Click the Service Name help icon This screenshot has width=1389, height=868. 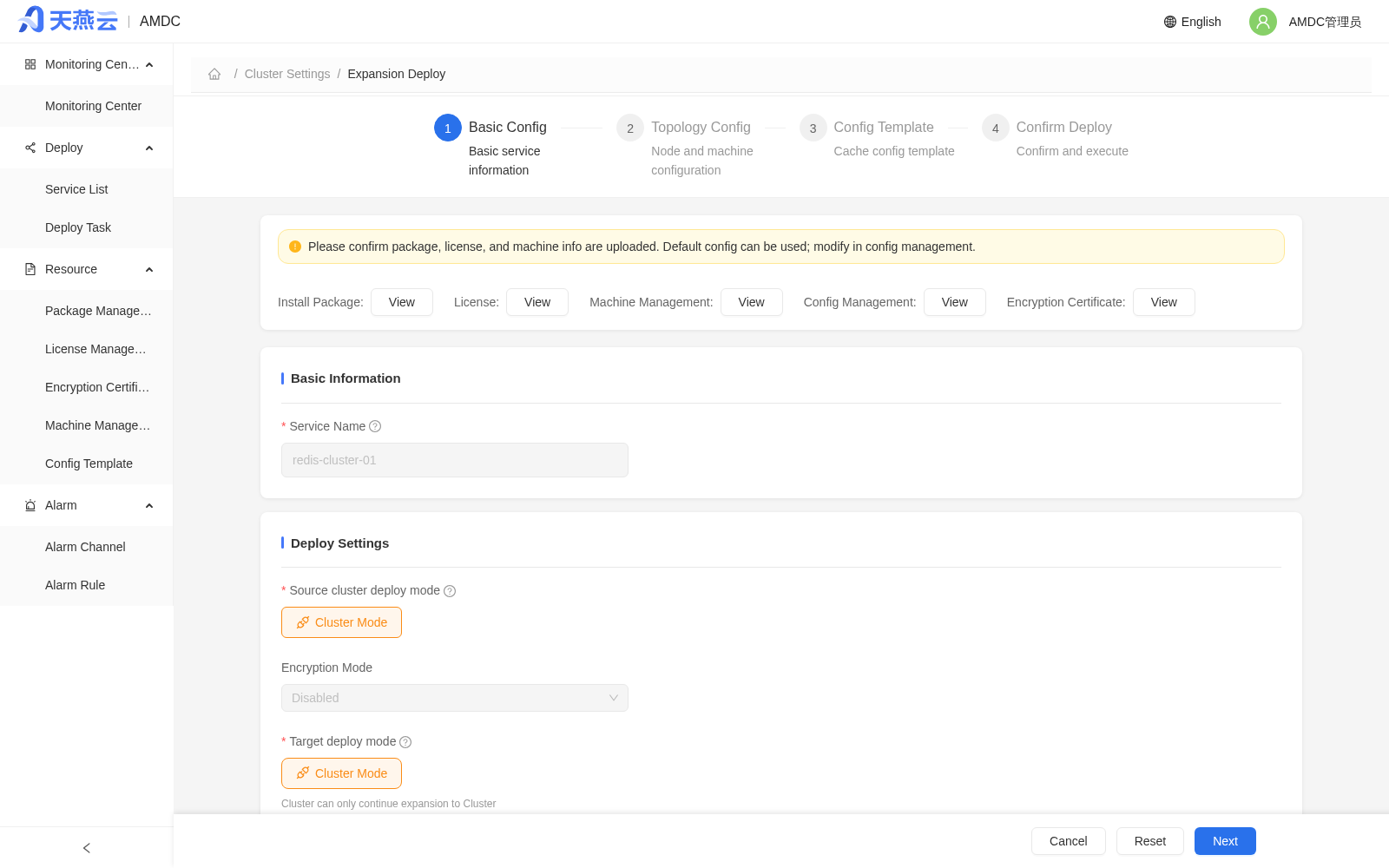(375, 426)
